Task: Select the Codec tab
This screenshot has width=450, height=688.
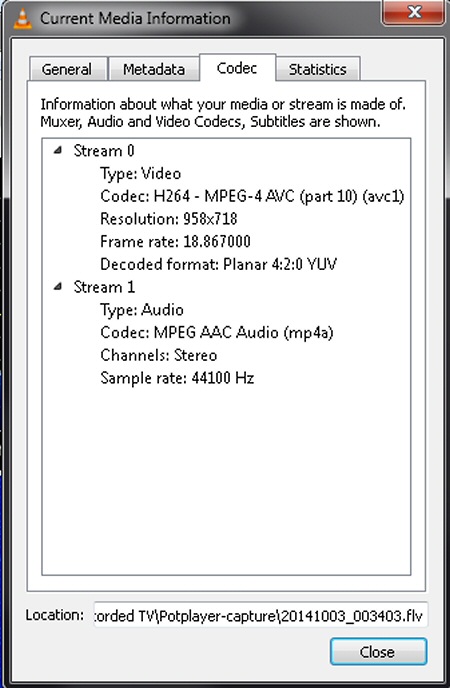Action: coord(237,68)
